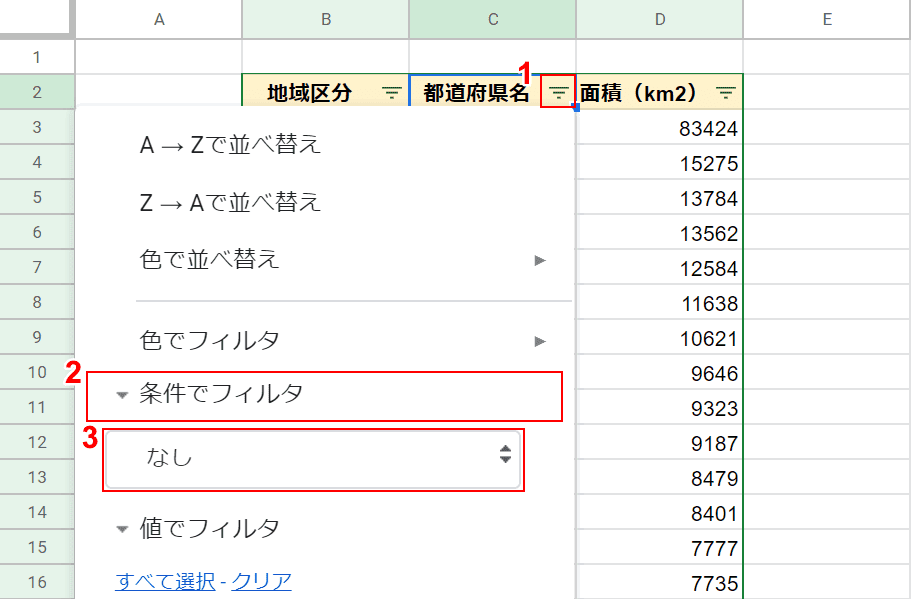This screenshot has width=911, height=599.
Task: Select the cell containing 13784
Action: click(x=659, y=197)
